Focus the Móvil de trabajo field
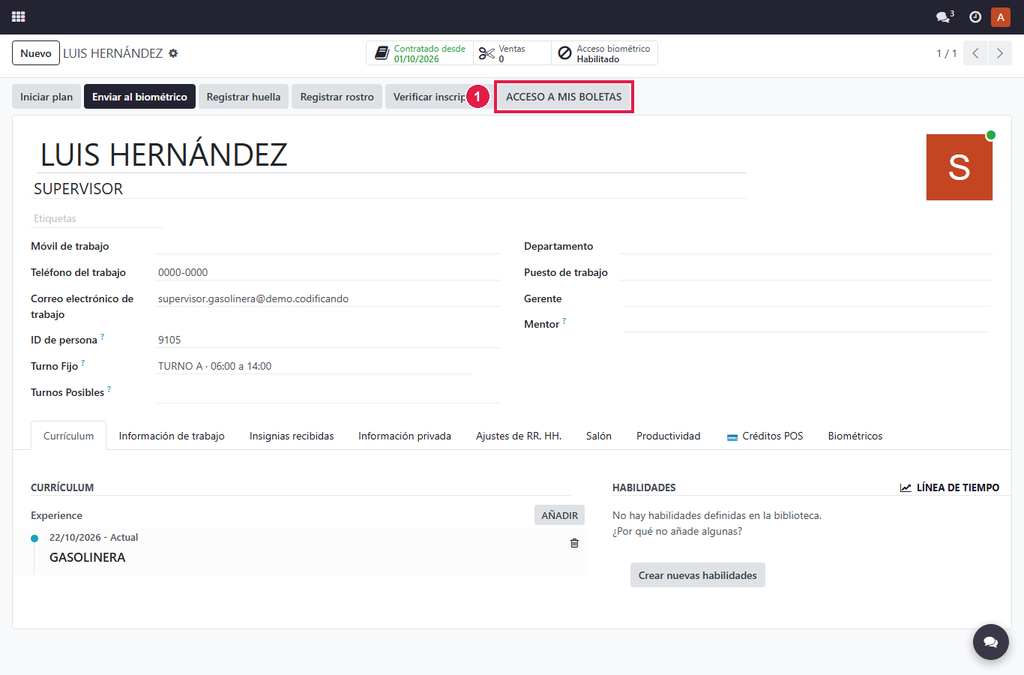 pos(327,246)
